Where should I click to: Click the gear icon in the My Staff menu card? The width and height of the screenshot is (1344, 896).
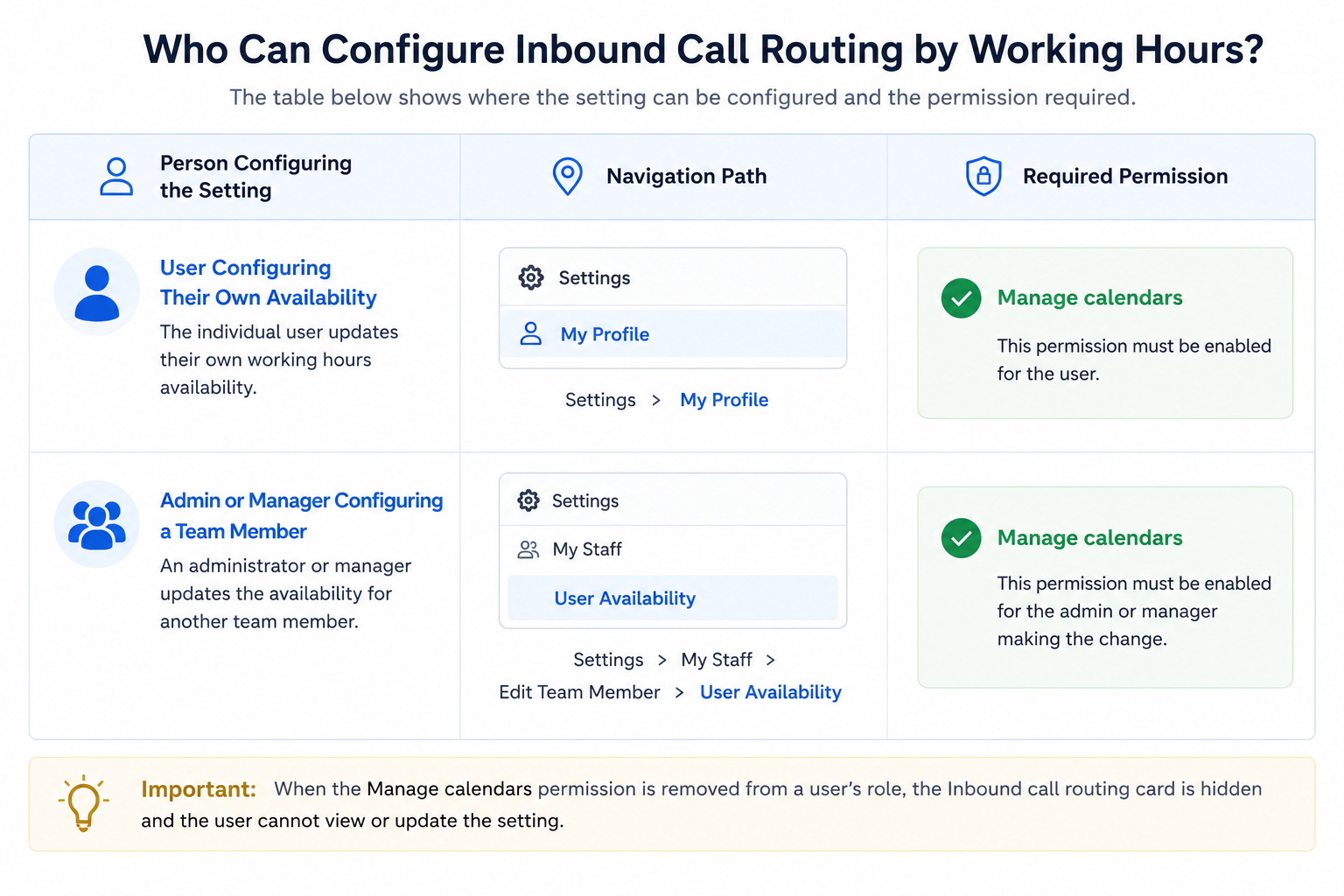pyautogui.click(x=528, y=500)
